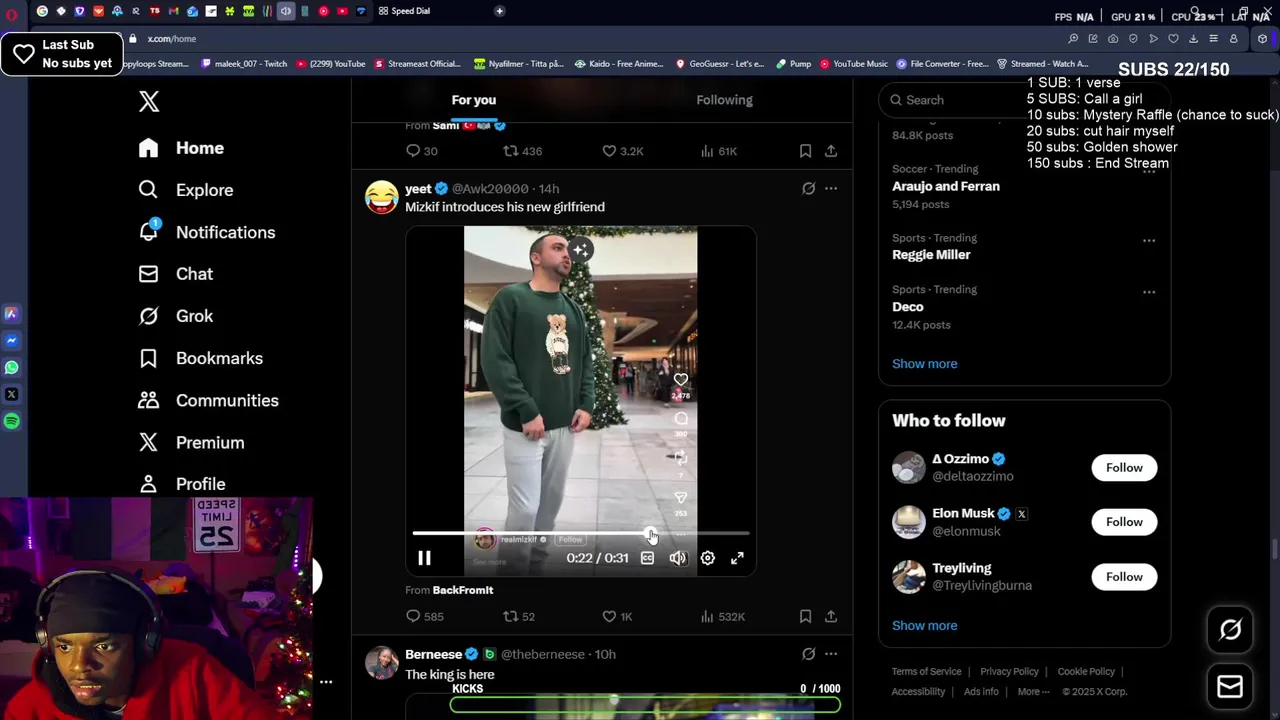Open Premium page

tap(191, 442)
